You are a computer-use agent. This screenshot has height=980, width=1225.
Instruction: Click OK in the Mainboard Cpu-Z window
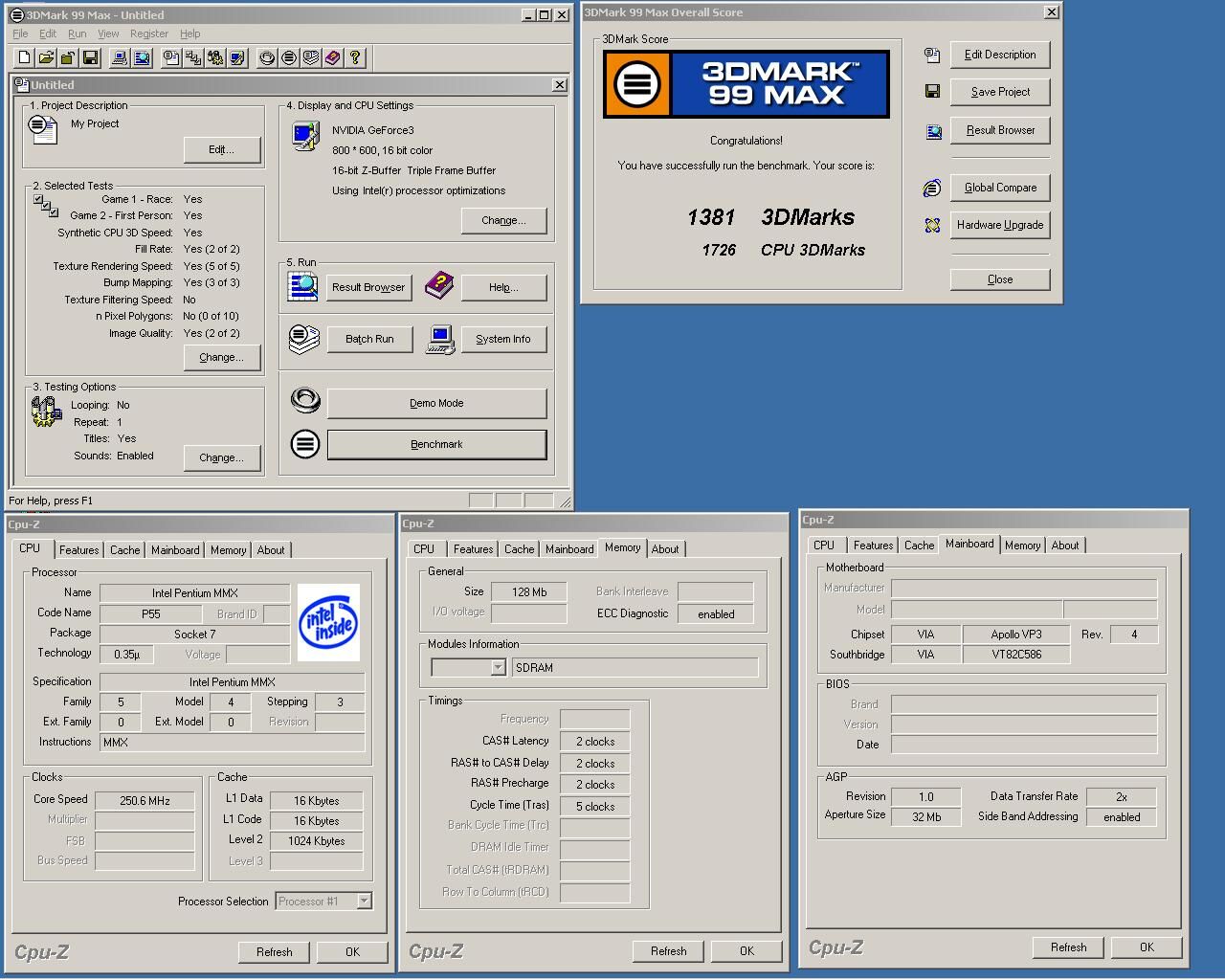[1147, 947]
